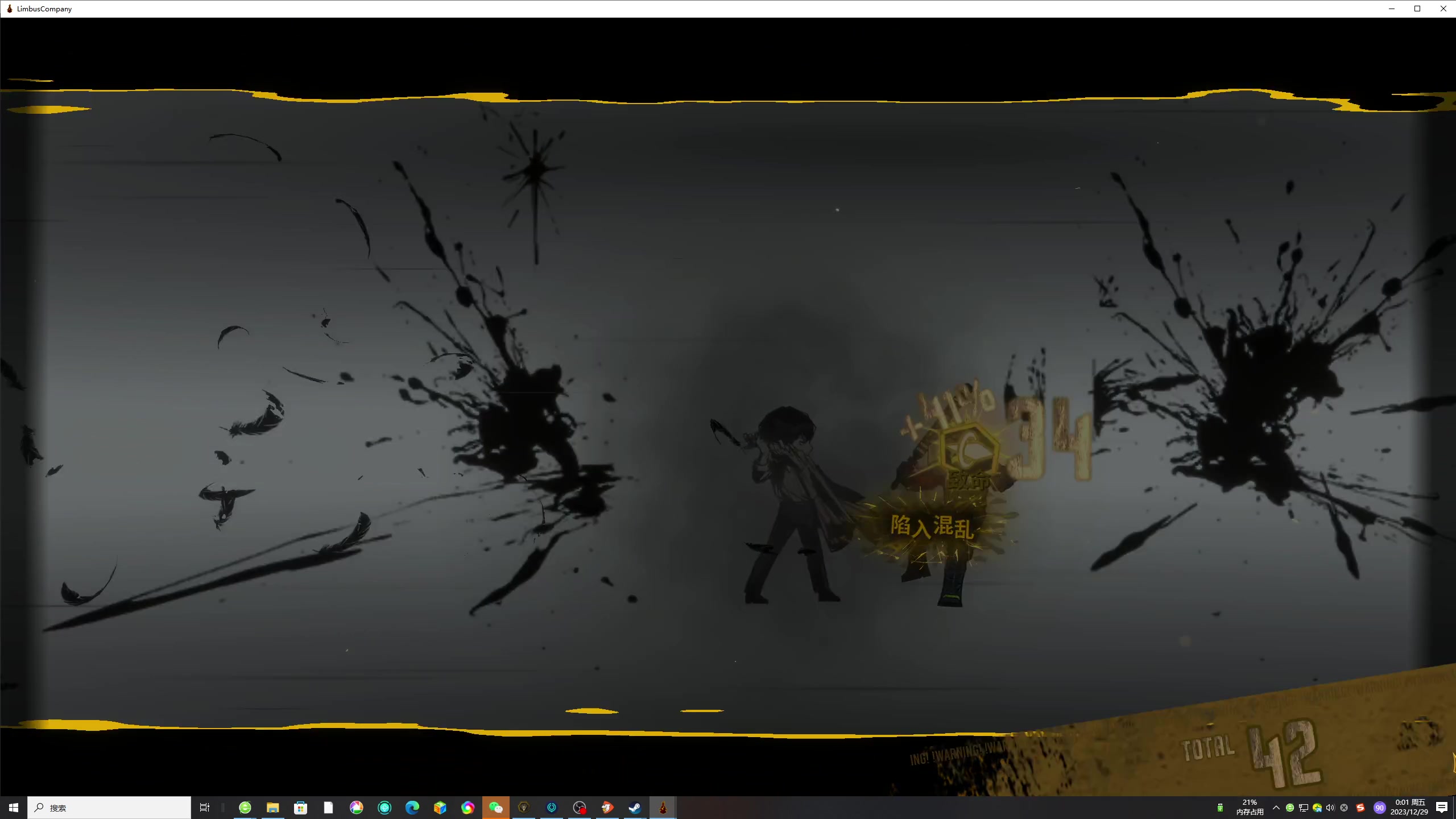Open WeChat from the taskbar
1456x819 pixels.
495,808
